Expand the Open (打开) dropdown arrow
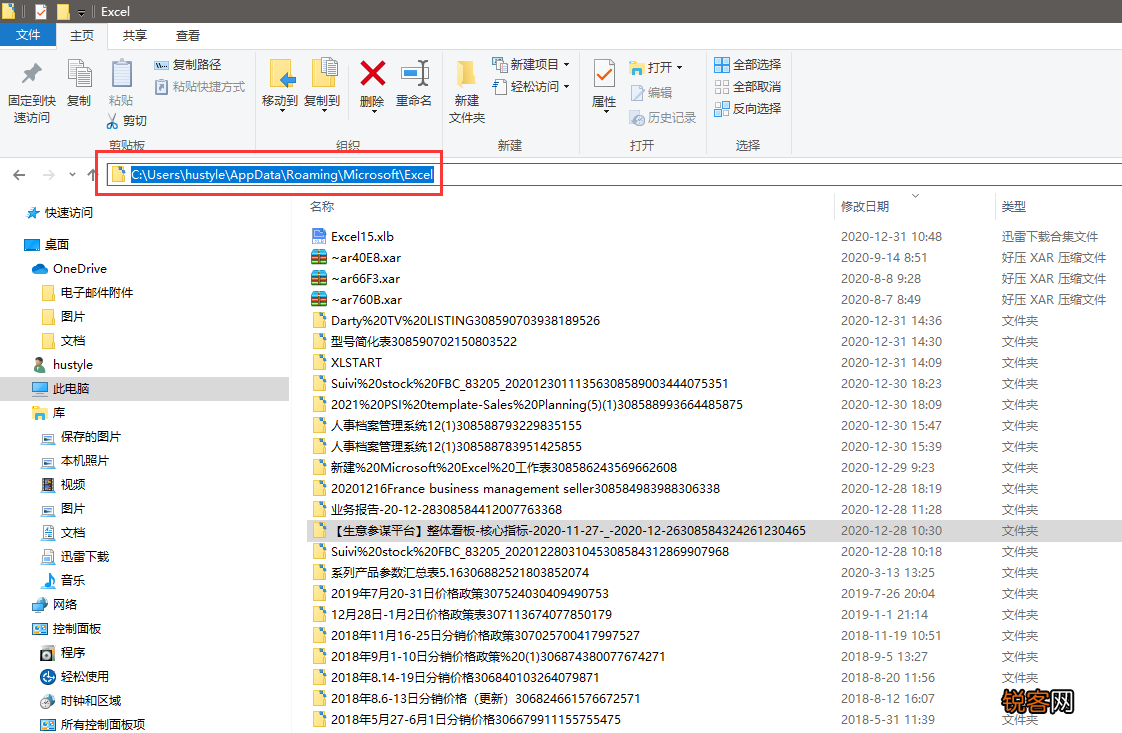Screen dimensions: 1122x733 [x=679, y=67]
